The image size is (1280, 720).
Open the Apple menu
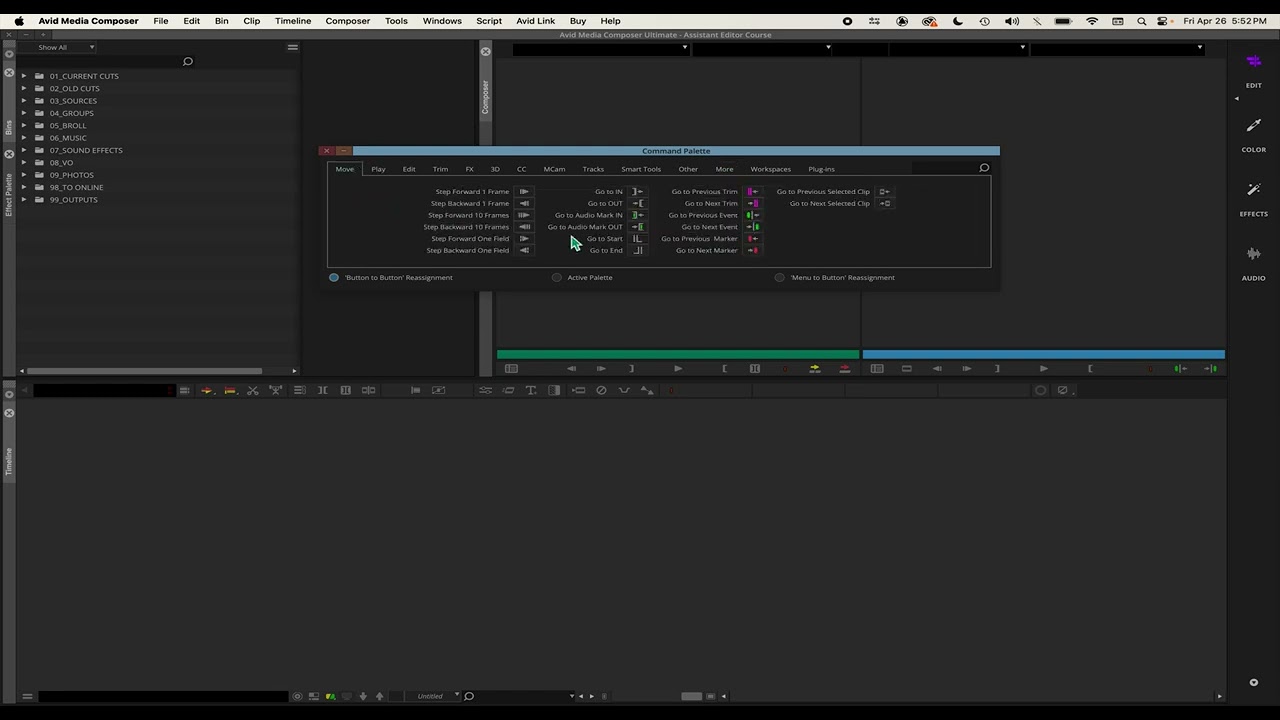18,21
